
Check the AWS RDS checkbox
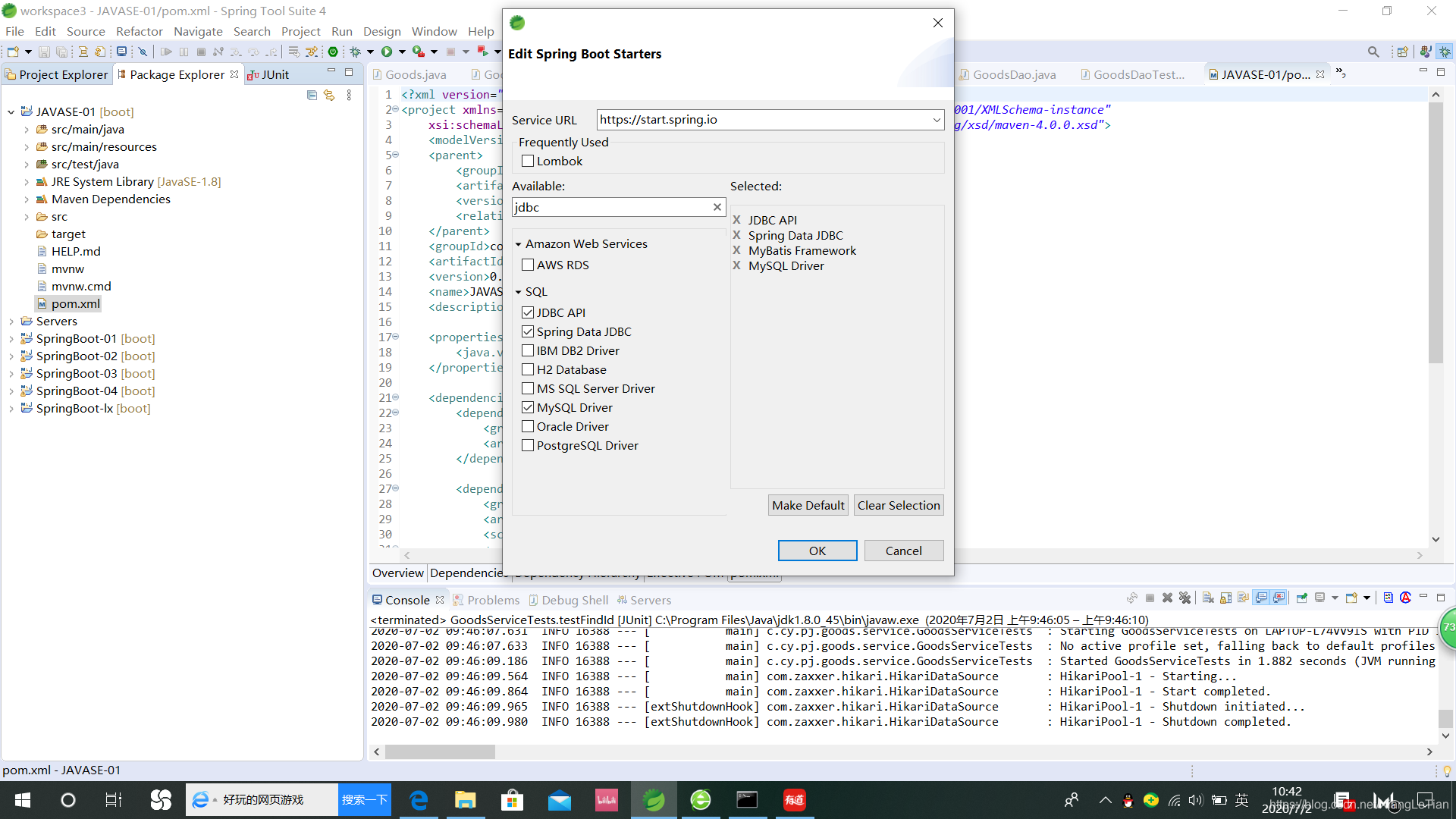pyautogui.click(x=528, y=265)
